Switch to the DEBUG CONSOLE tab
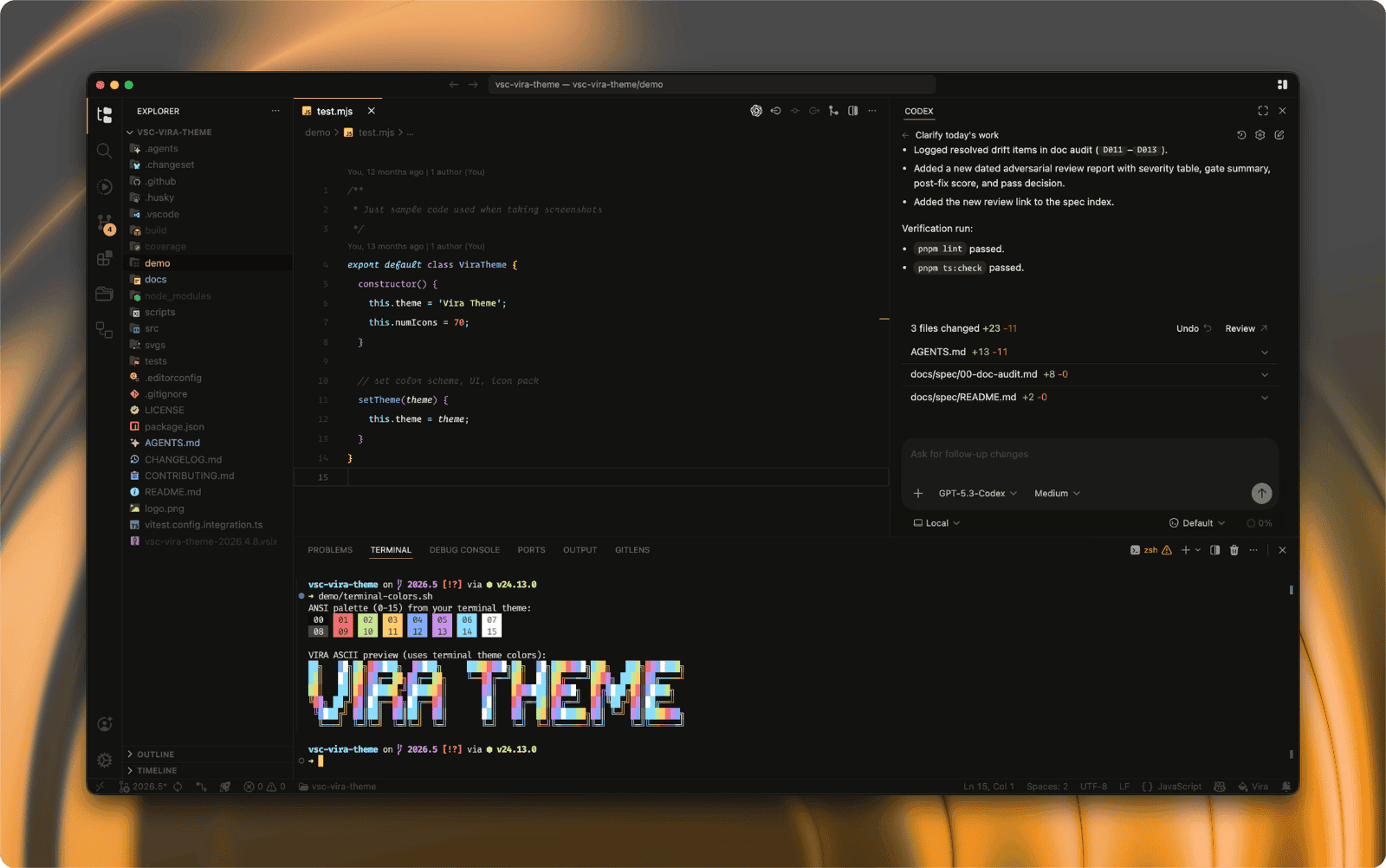The height and width of the screenshot is (868, 1386). pyautogui.click(x=464, y=550)
